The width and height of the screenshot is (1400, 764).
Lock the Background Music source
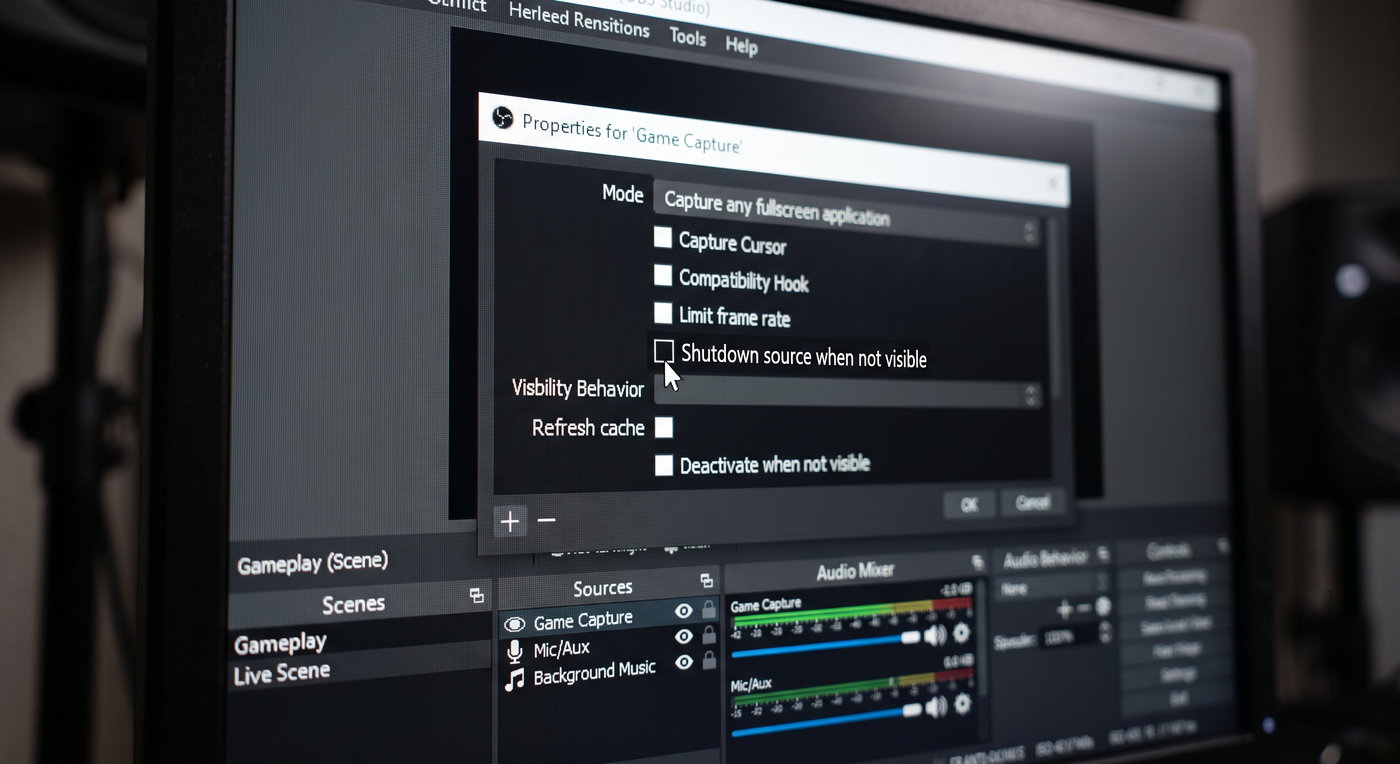[709, 660]
